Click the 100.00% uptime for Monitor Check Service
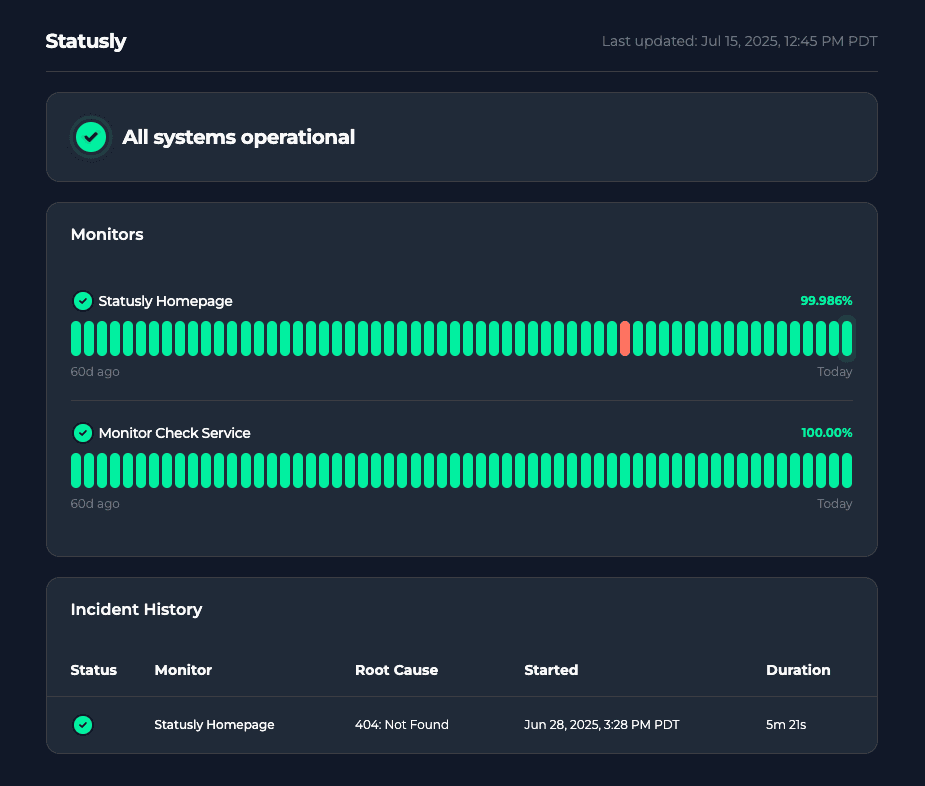The width and height of the screenshot is (925, 786). (x=825, y=433)
